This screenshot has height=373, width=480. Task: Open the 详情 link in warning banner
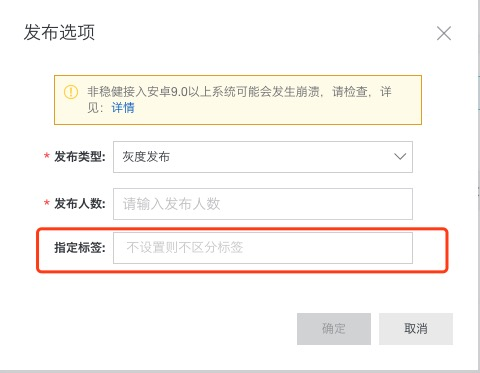[x=123, y=108]
